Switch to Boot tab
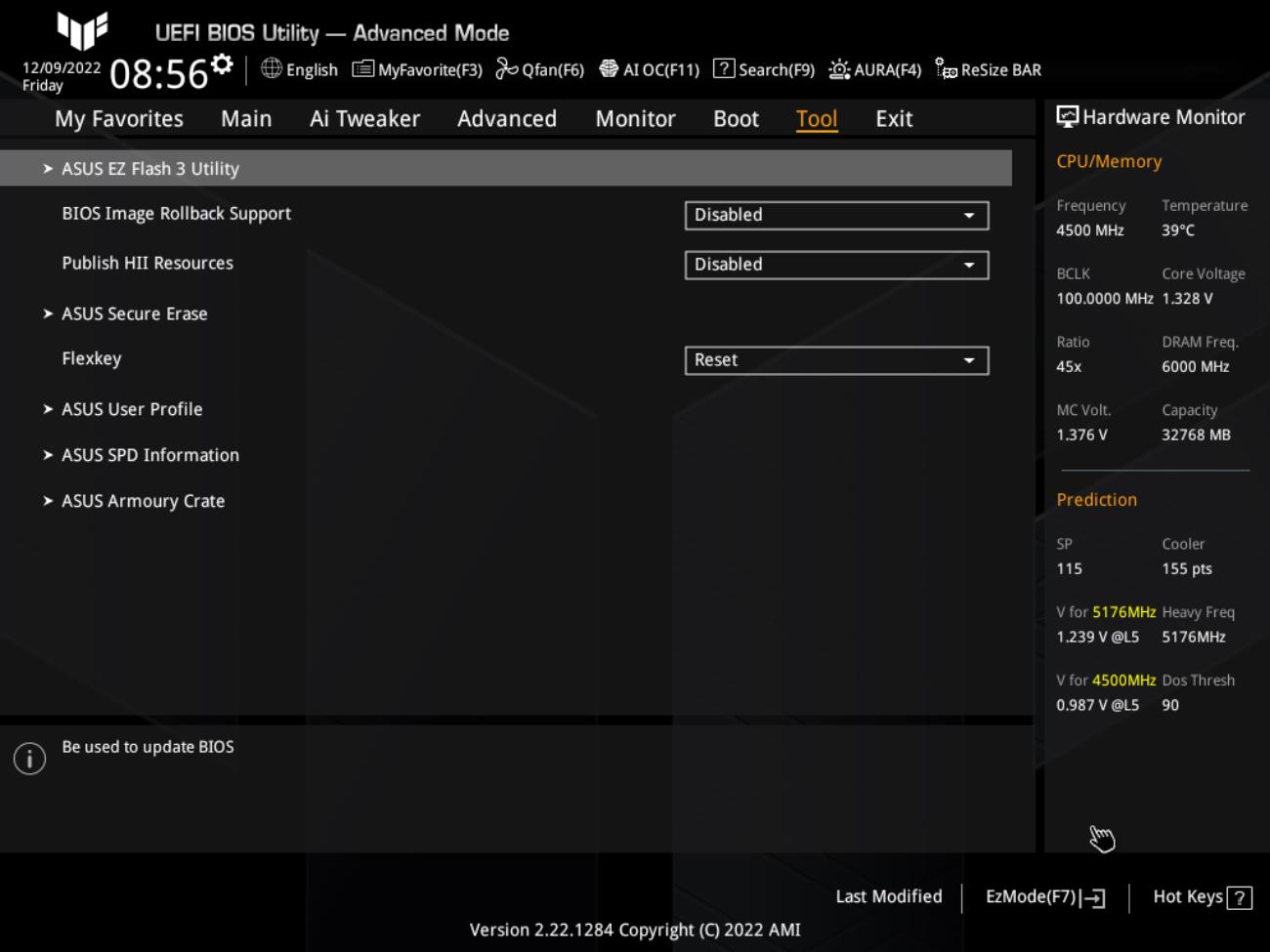Image resolution: width=1270 pixels, height=952 pixels. coord(736,119)
